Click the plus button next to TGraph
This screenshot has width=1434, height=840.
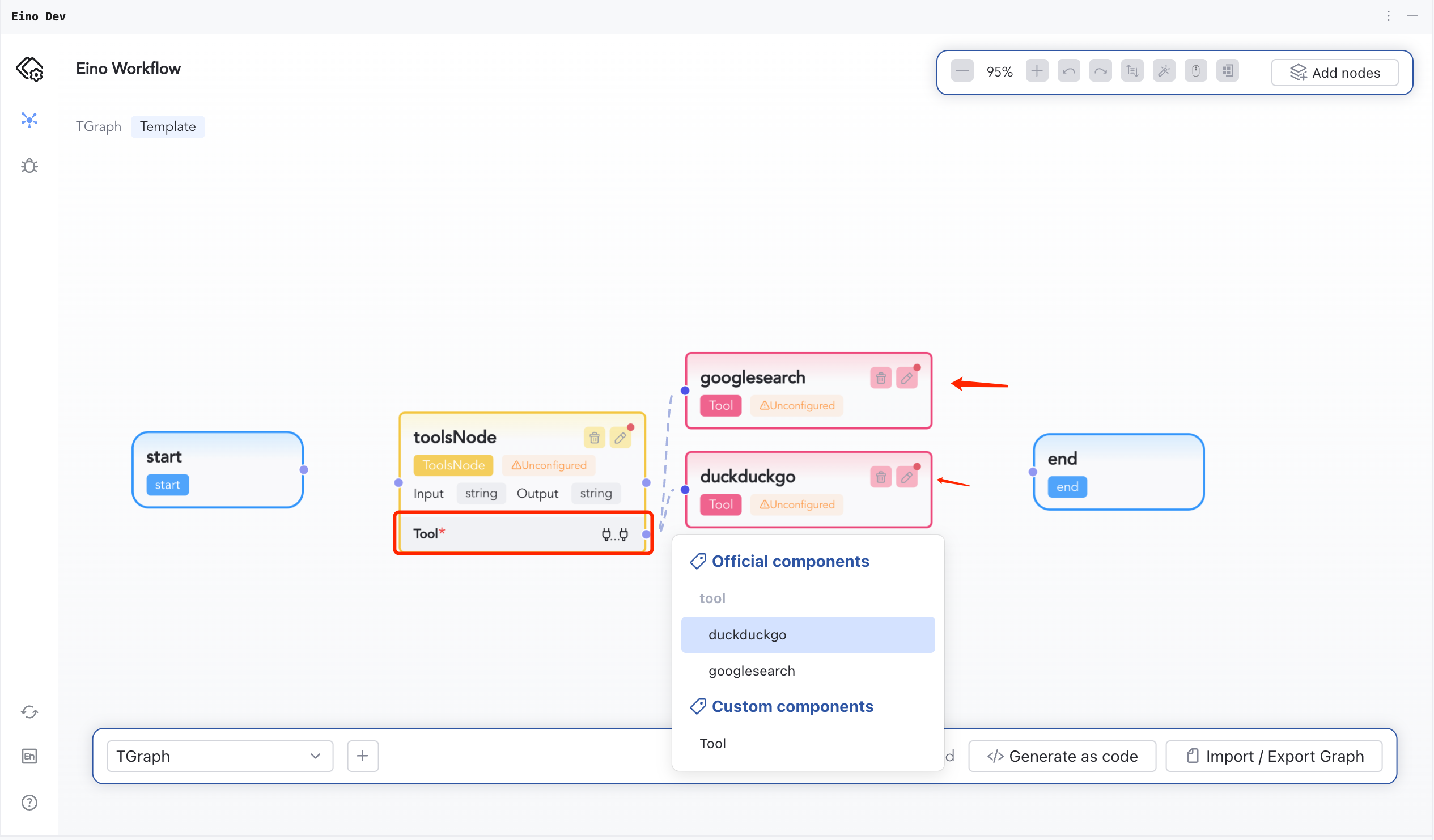pos(363,756)
